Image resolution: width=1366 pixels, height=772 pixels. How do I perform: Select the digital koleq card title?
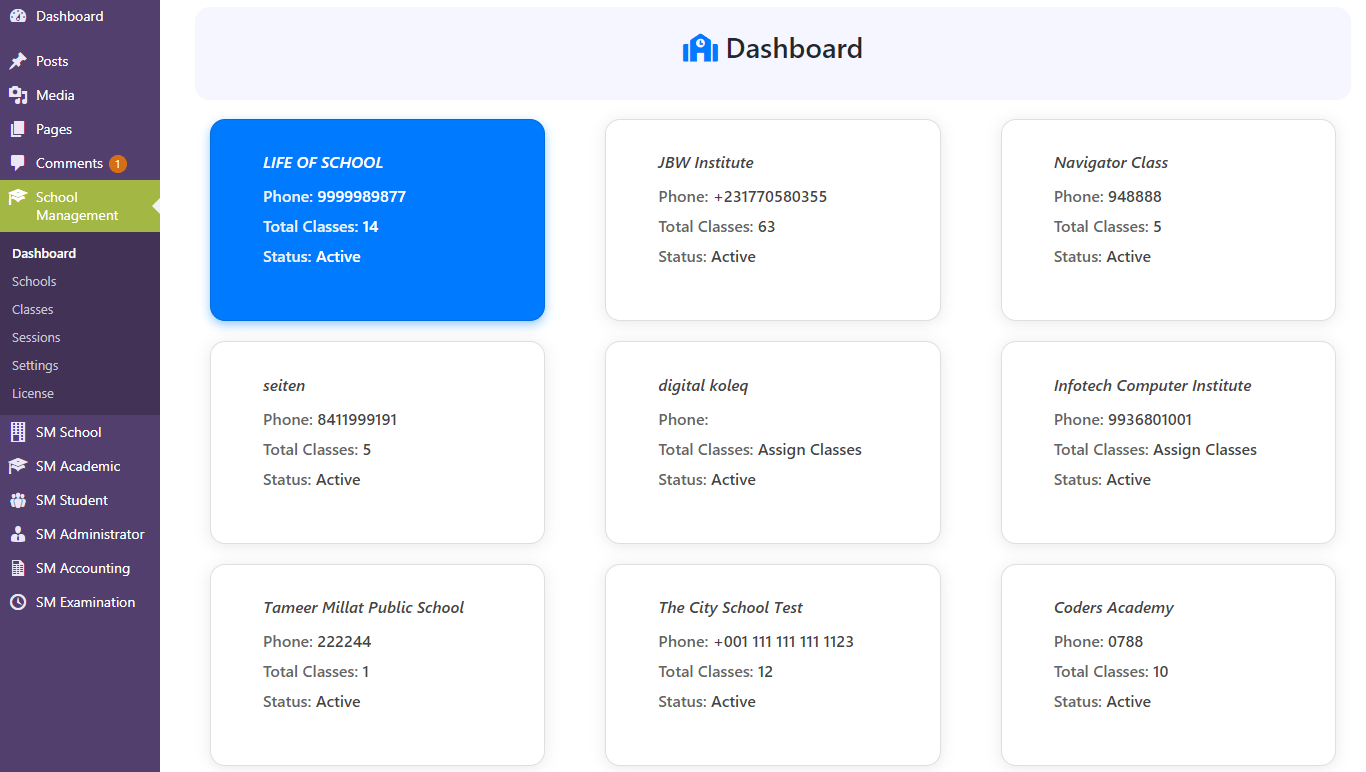click(703, 385)
